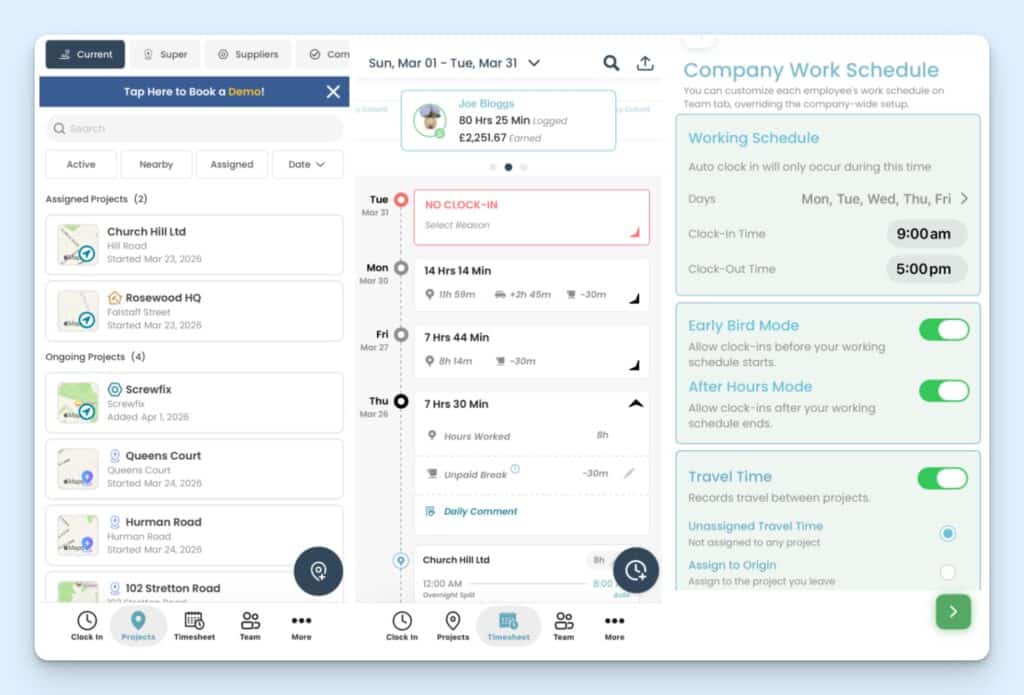Turn off the Travel Time toggle
Screen dimensions: 1024x695
tap(943, 478)
